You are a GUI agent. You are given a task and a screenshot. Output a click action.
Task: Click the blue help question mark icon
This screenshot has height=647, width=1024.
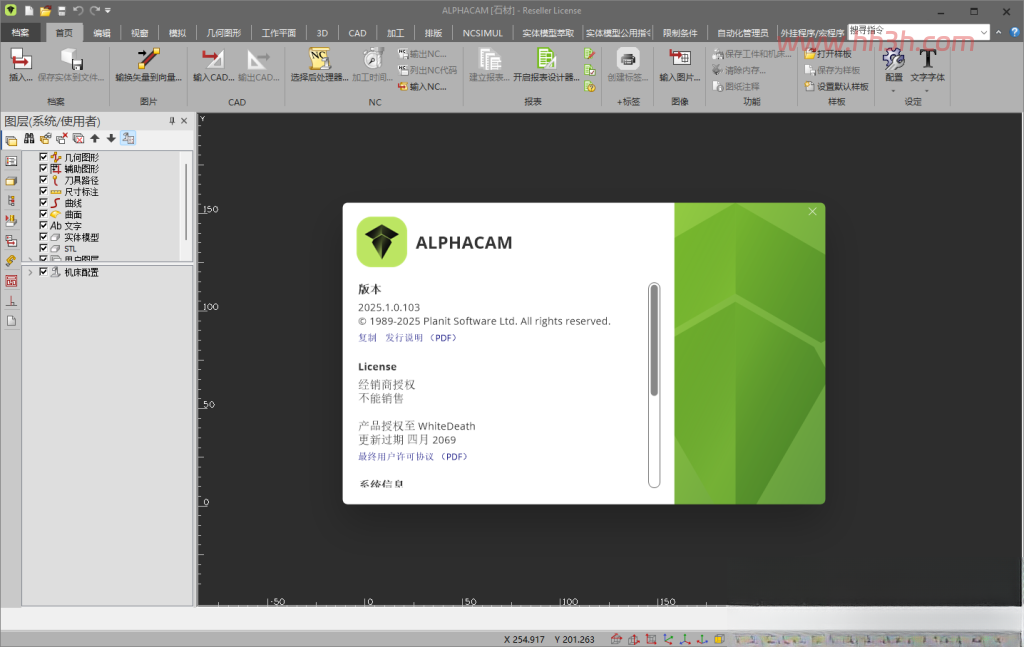coord(1015,31)
